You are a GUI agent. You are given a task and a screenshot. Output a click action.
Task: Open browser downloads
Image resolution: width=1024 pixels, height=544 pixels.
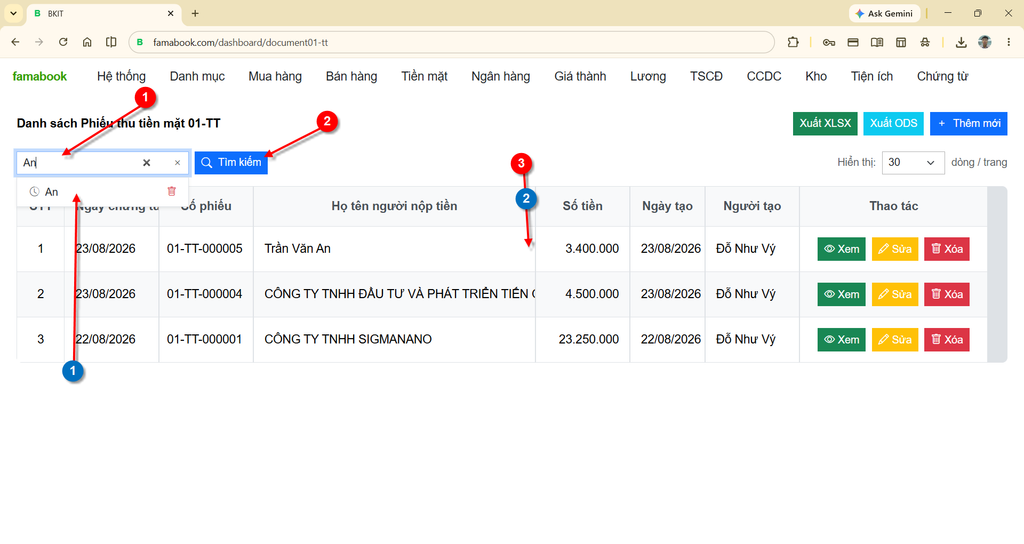point(961,42)
